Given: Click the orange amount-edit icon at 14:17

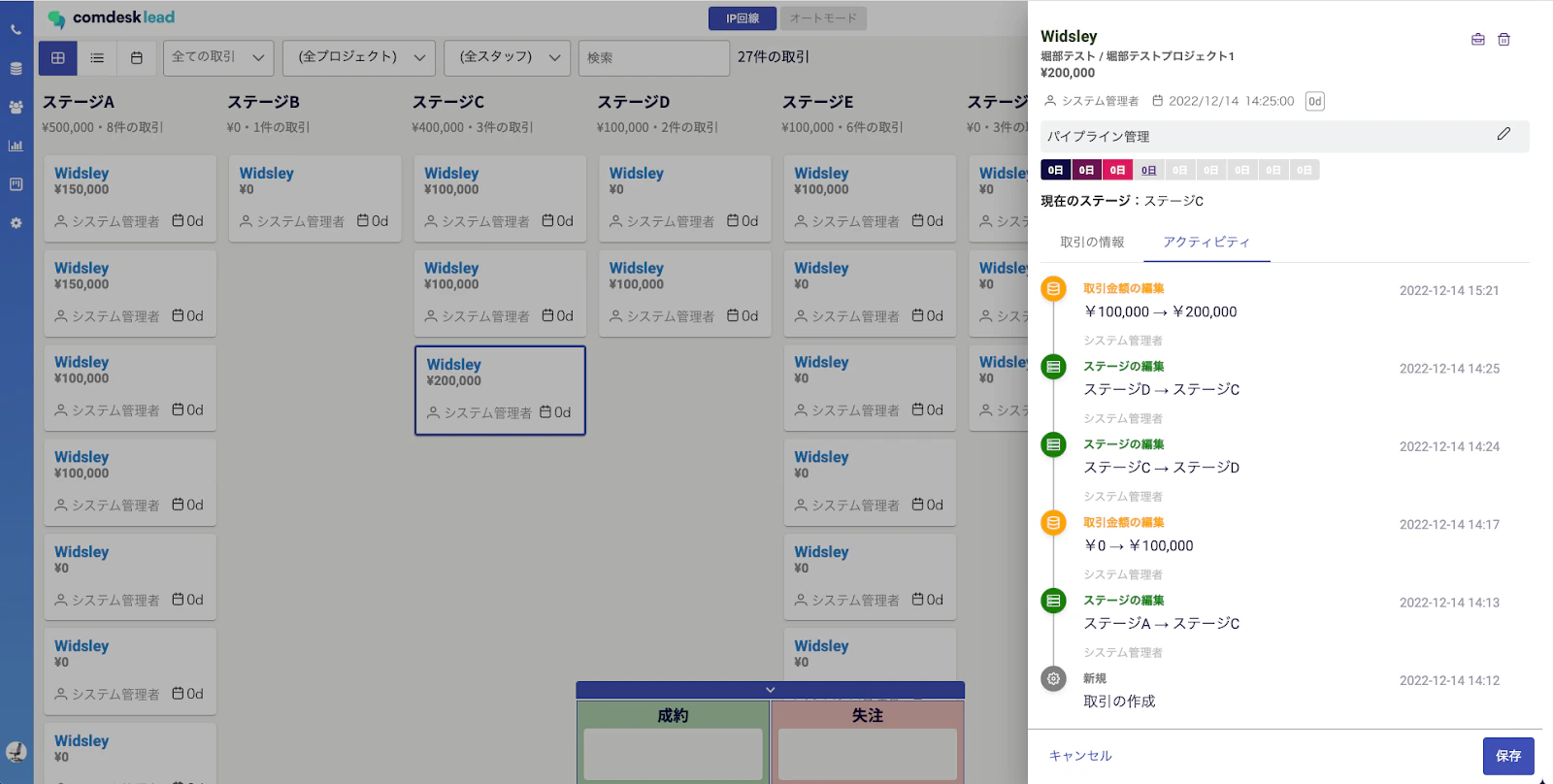Looking at the screenshot, I should [1053, 523].
